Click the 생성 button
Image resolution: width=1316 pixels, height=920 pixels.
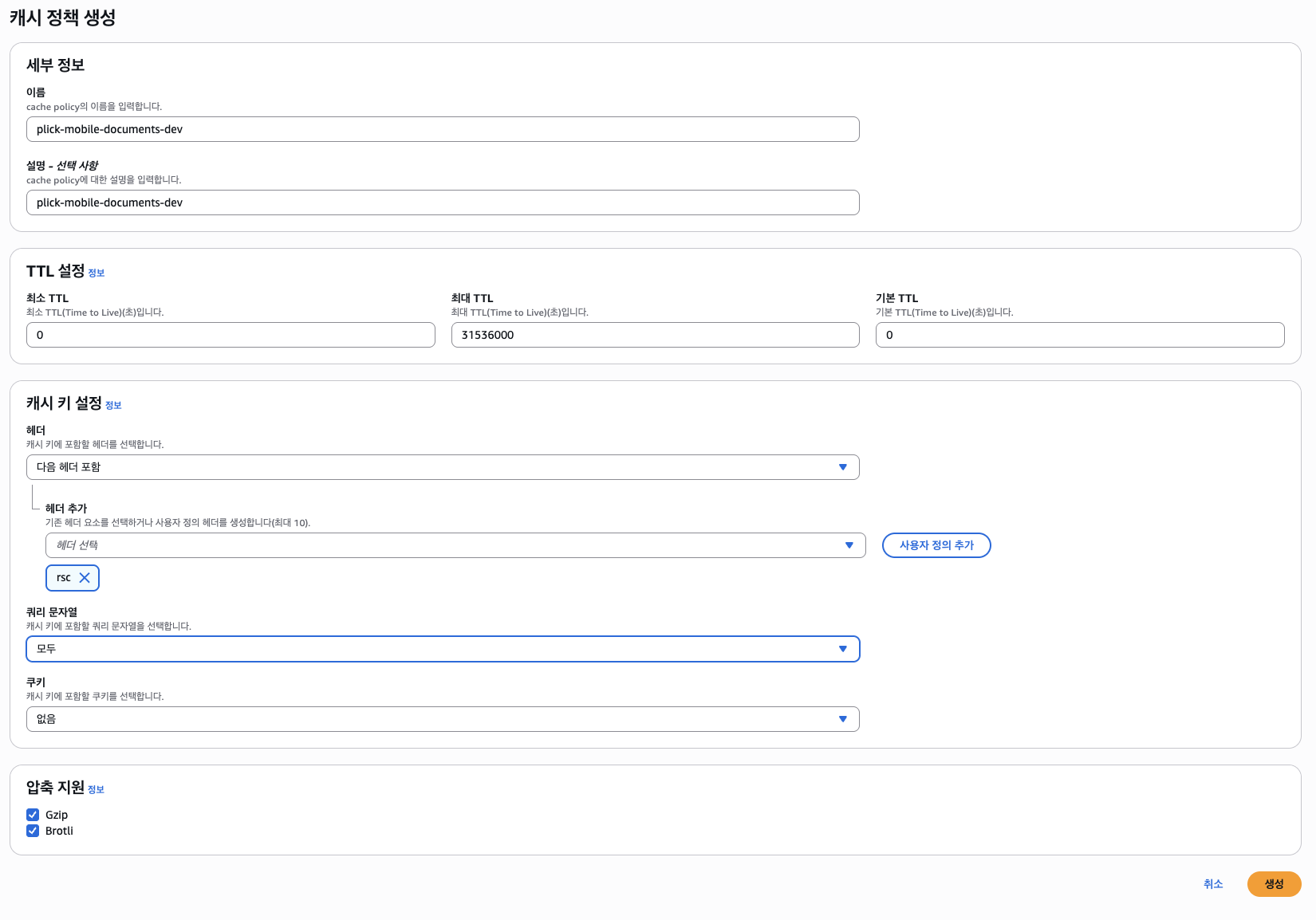(1274, 884)
